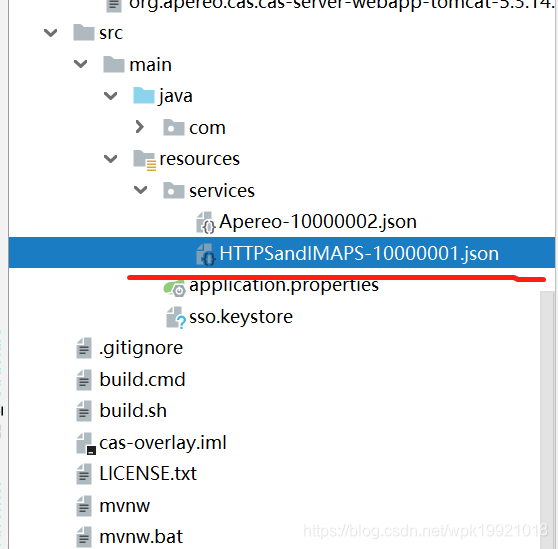Click the LICENSE.txt file icon
This screenshot has height=549, width=558.
[84, 474]
